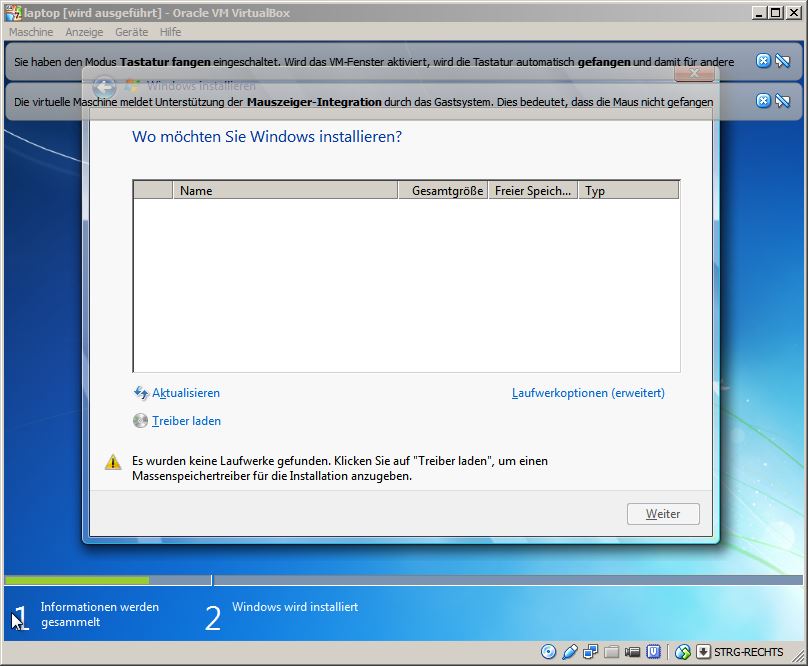Click the Name column header
Screen dimensions: 808x666
tap(285, 190)
